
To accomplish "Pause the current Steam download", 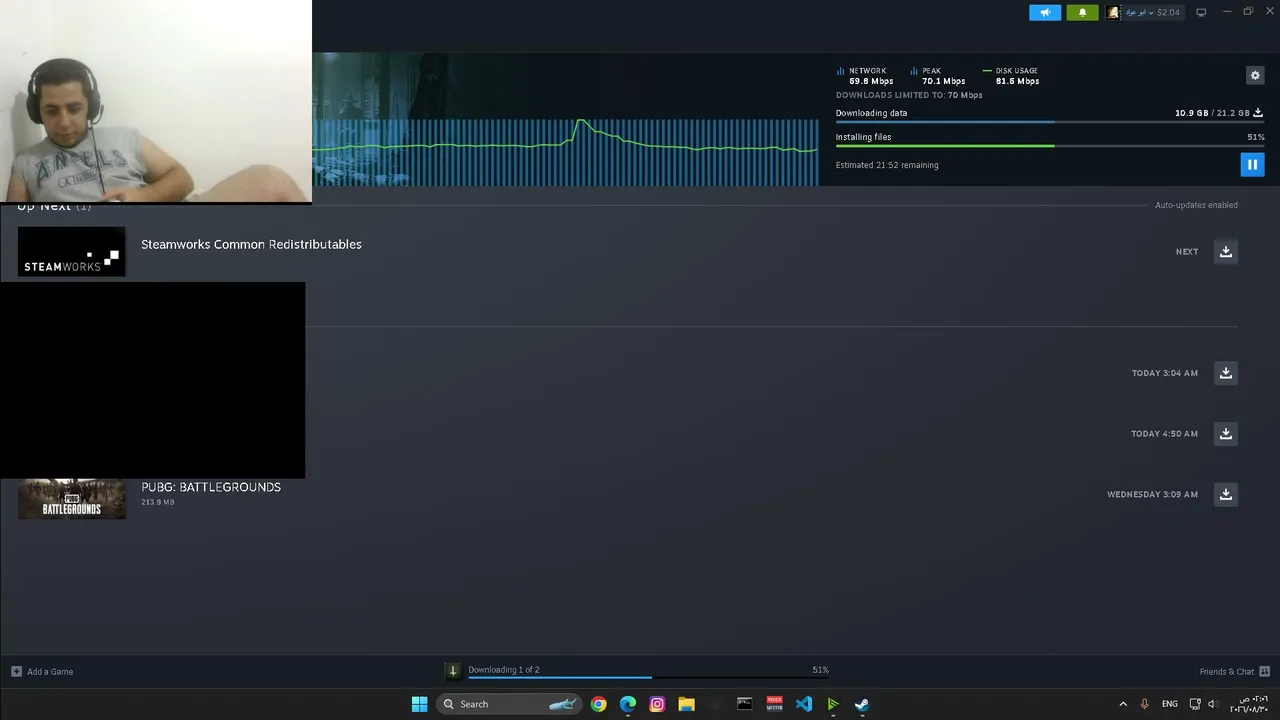I will (x=1252, y=164).
